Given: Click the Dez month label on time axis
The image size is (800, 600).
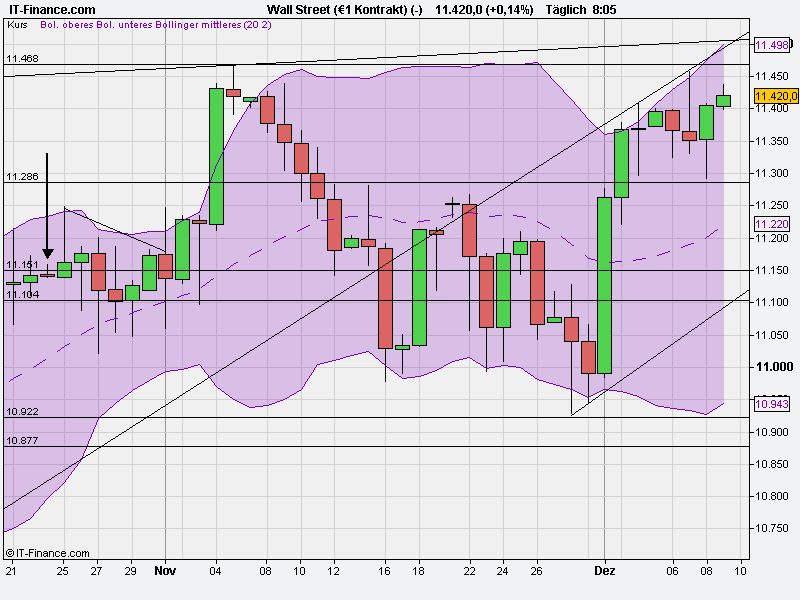Looking at the screenshot, I should pos(605,570).
